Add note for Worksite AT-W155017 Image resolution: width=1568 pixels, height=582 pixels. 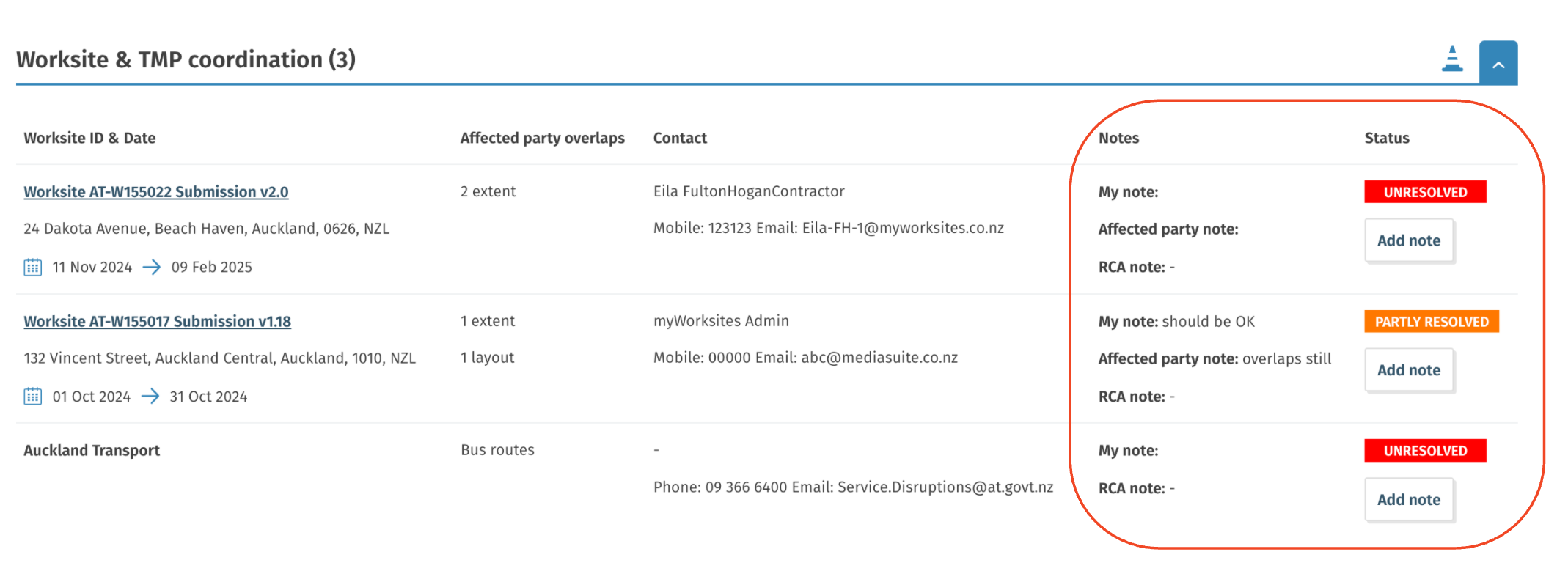(x=1409, y=370)
